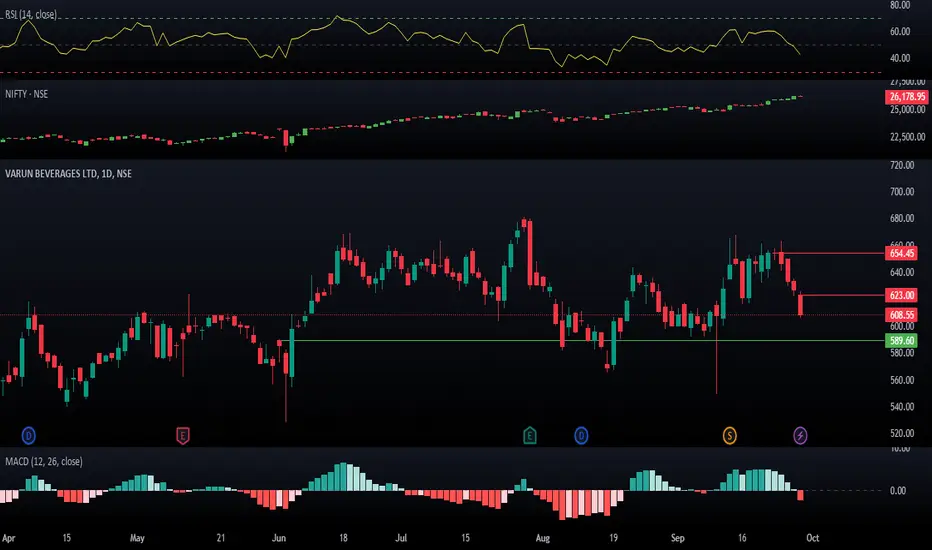
Task: Click the 540.00 price axis label
Action: coord(902,407)
